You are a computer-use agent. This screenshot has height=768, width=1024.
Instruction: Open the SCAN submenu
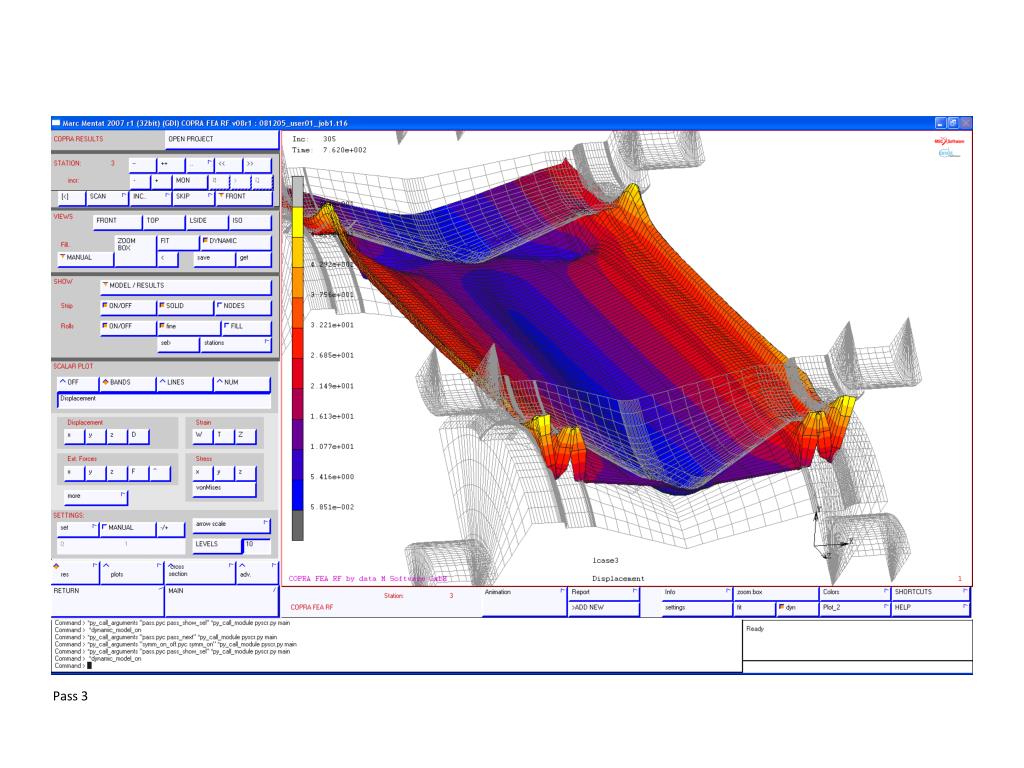[x=107, y=197]
